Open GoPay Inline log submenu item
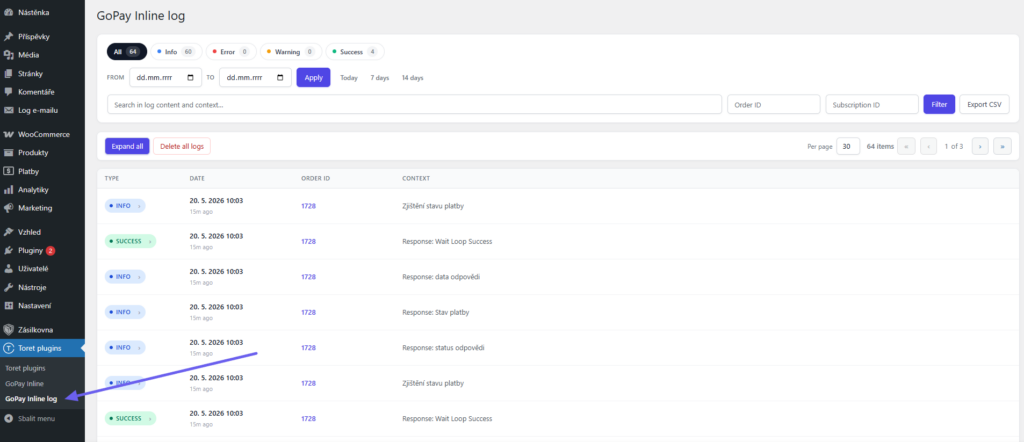 tap(31, 398)
